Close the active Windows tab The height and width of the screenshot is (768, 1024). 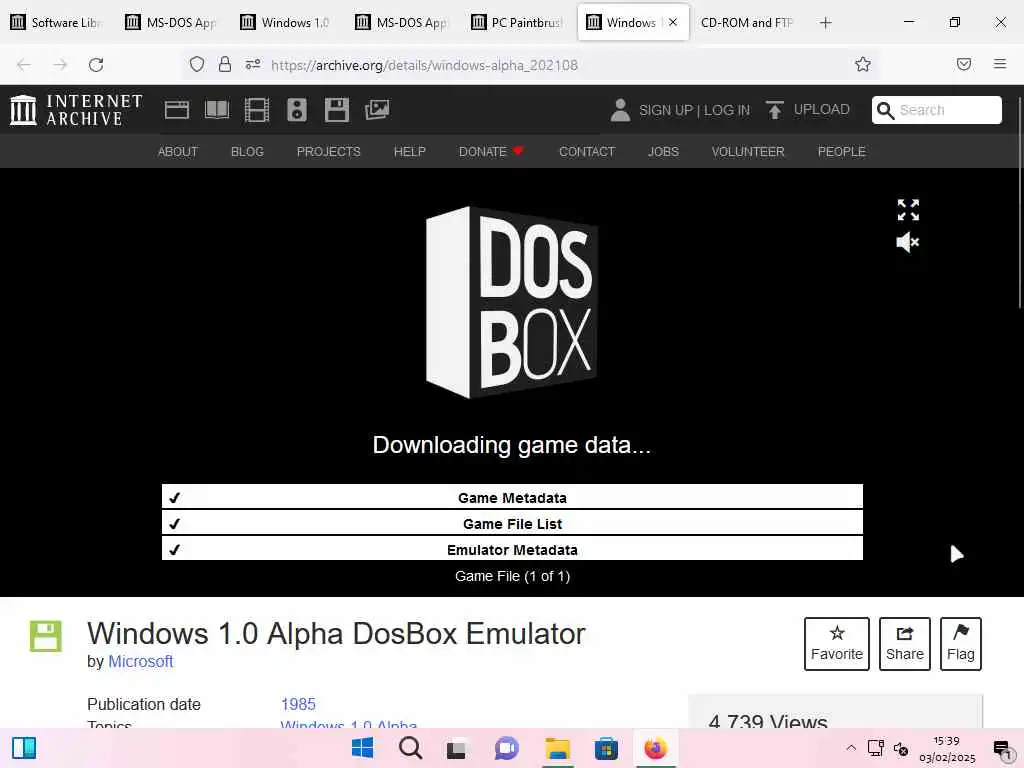click(673, 22)
